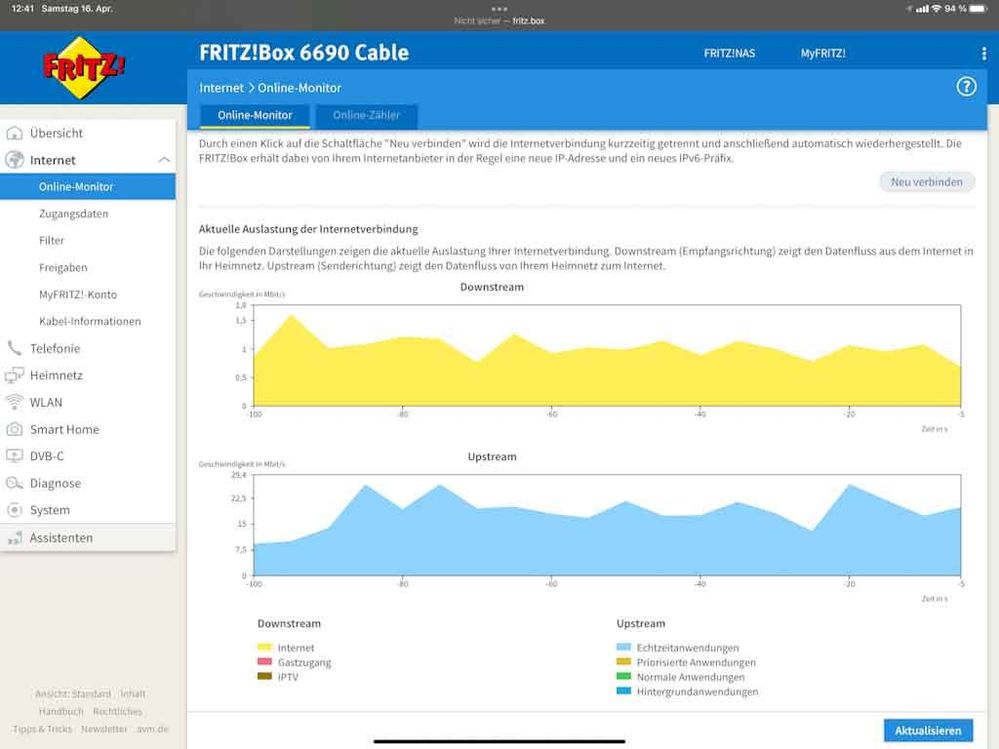Click the Neu verbinden button
Screen dimensions: 999x749
[x=926, y=182]
